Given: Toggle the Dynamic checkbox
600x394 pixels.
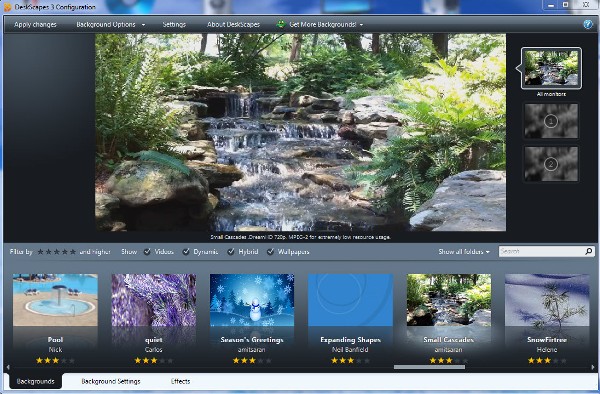Looking at the screenshot, I should coord(186,252).
